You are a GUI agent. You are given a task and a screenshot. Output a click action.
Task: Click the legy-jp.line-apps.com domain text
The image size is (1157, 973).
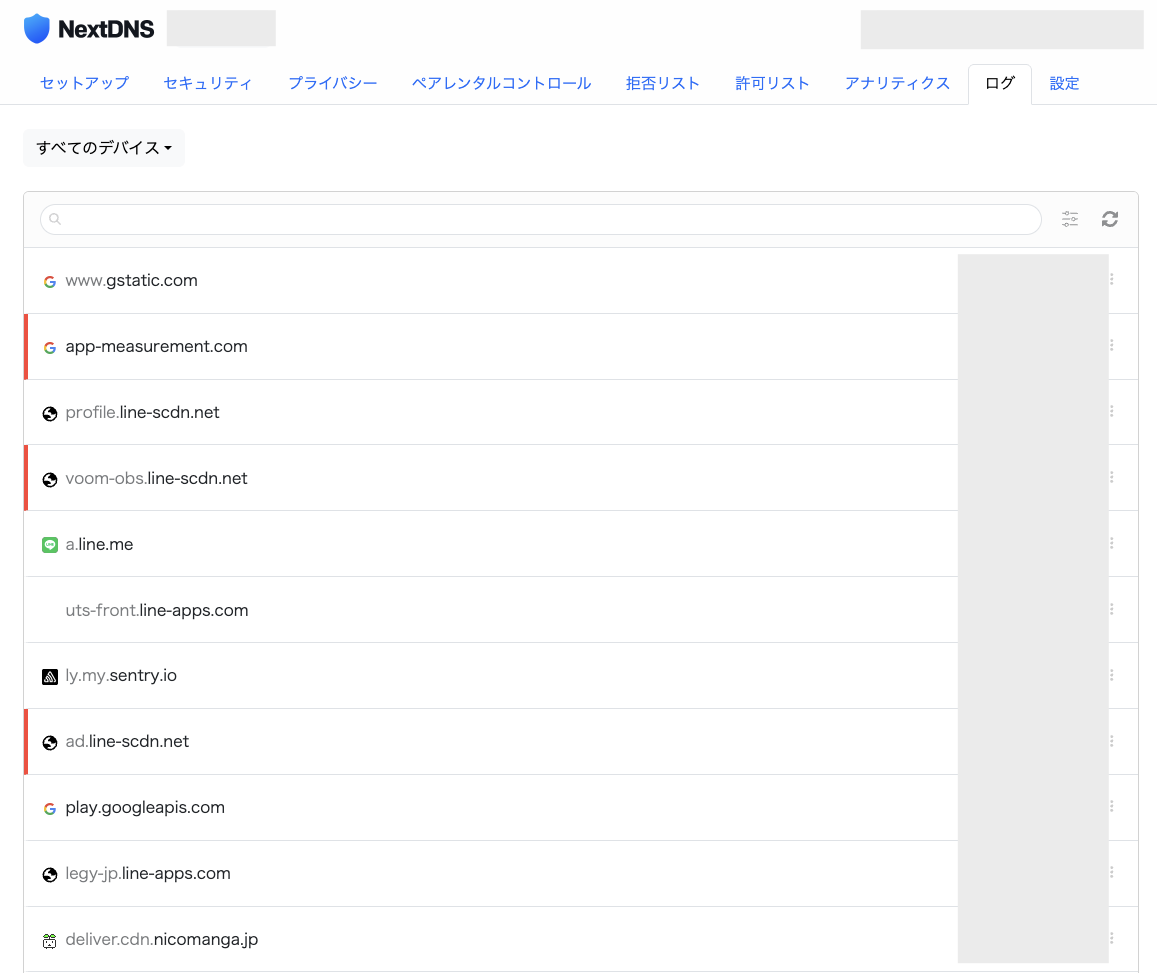click(148, 873)
